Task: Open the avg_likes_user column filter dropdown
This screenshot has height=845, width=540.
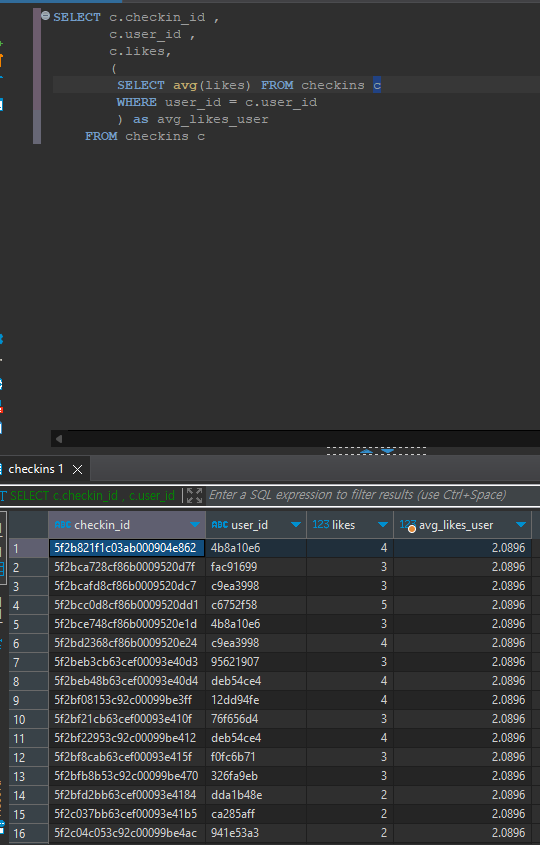Action: [x=521, y=525]
